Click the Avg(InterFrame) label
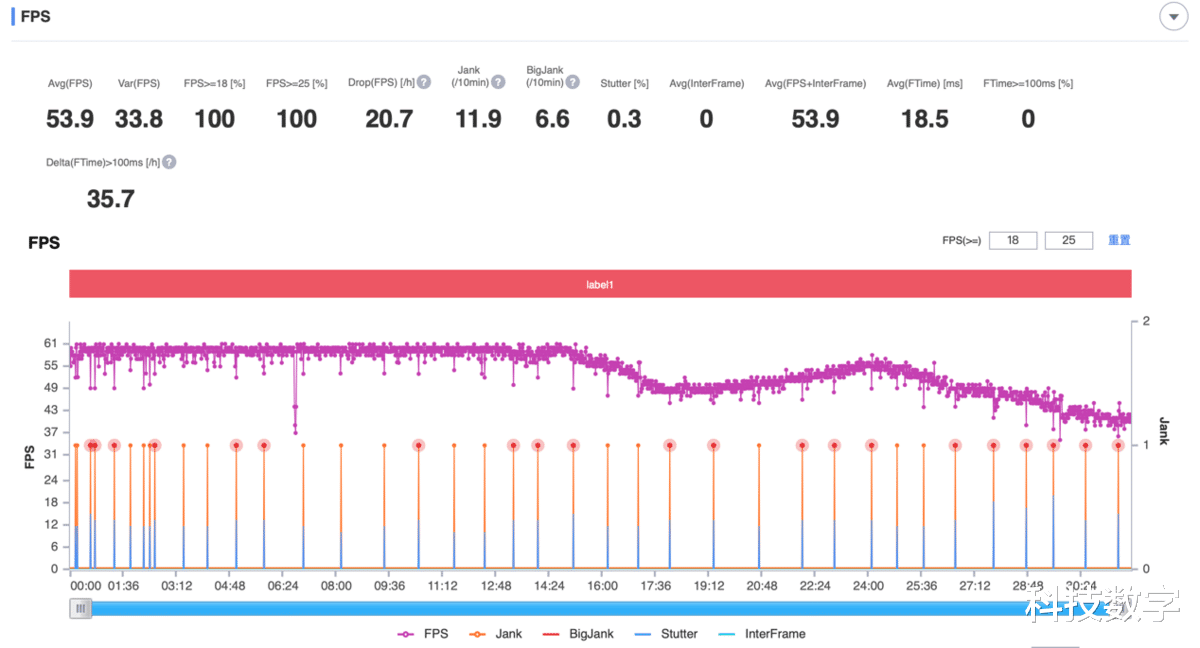Screen dimensions: 1200x648 pos(707,84)
